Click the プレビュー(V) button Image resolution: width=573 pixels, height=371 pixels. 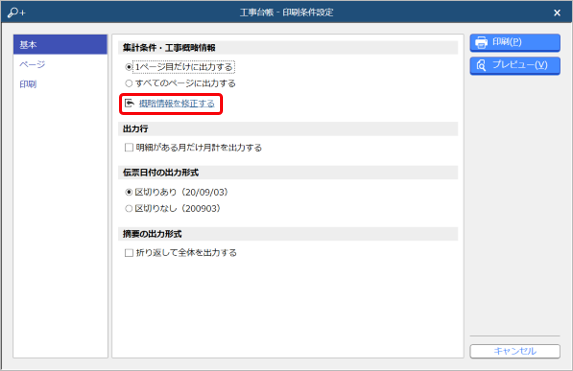515,66
